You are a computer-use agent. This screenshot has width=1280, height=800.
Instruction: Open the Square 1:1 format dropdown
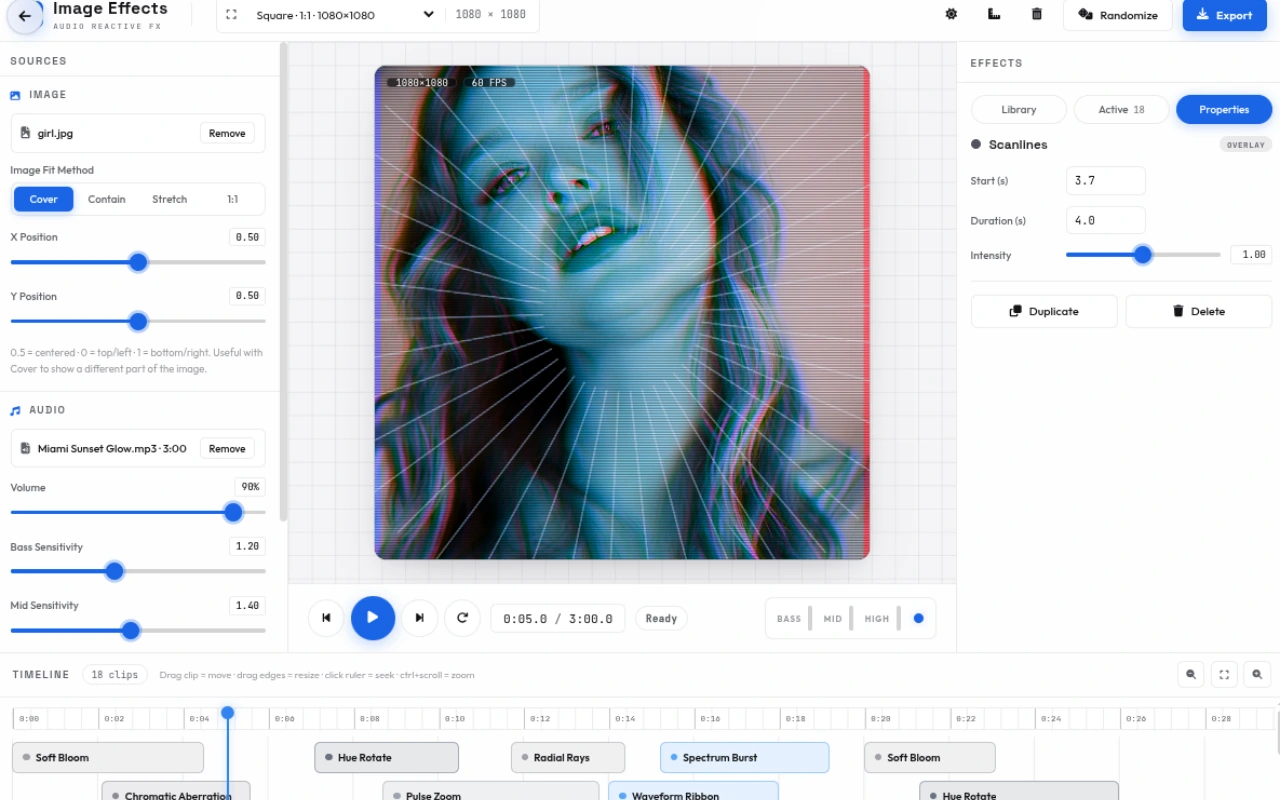coord(344,15)
